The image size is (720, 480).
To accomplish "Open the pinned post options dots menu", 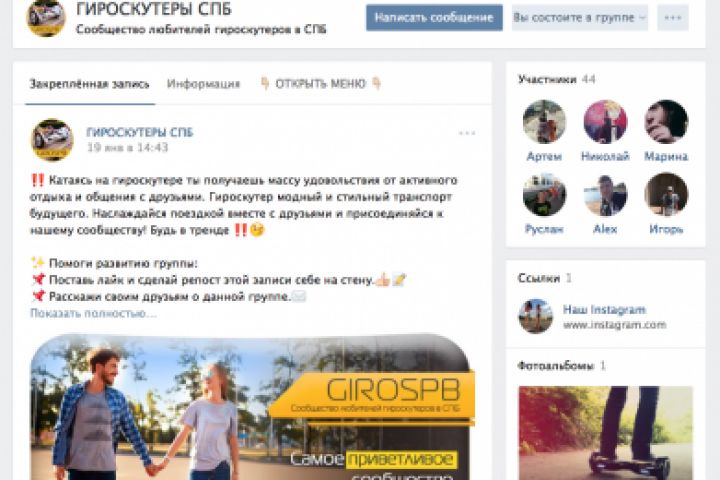I will pos(467,133).
